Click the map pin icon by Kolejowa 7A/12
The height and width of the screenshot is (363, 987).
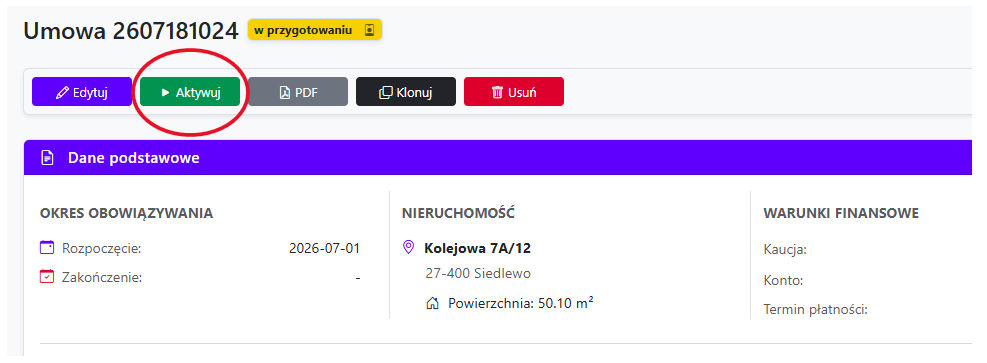pos(409,247)
